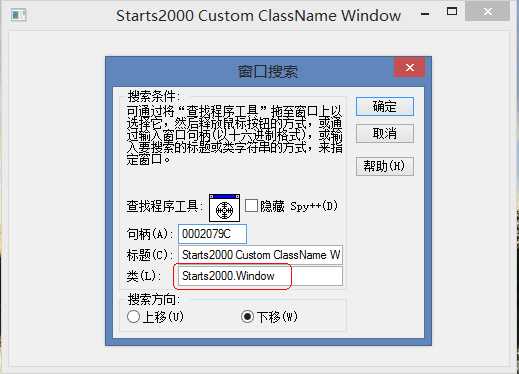Close the 窗口搜索 dialog

(409, 67)
